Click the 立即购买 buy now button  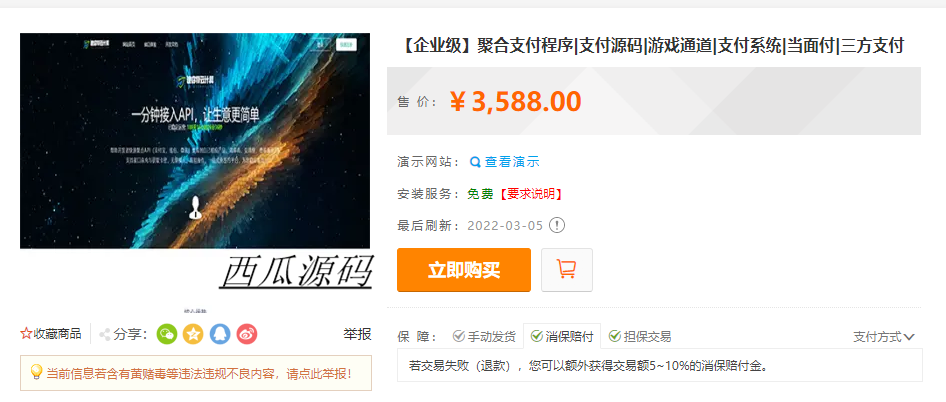coord(464,270)
